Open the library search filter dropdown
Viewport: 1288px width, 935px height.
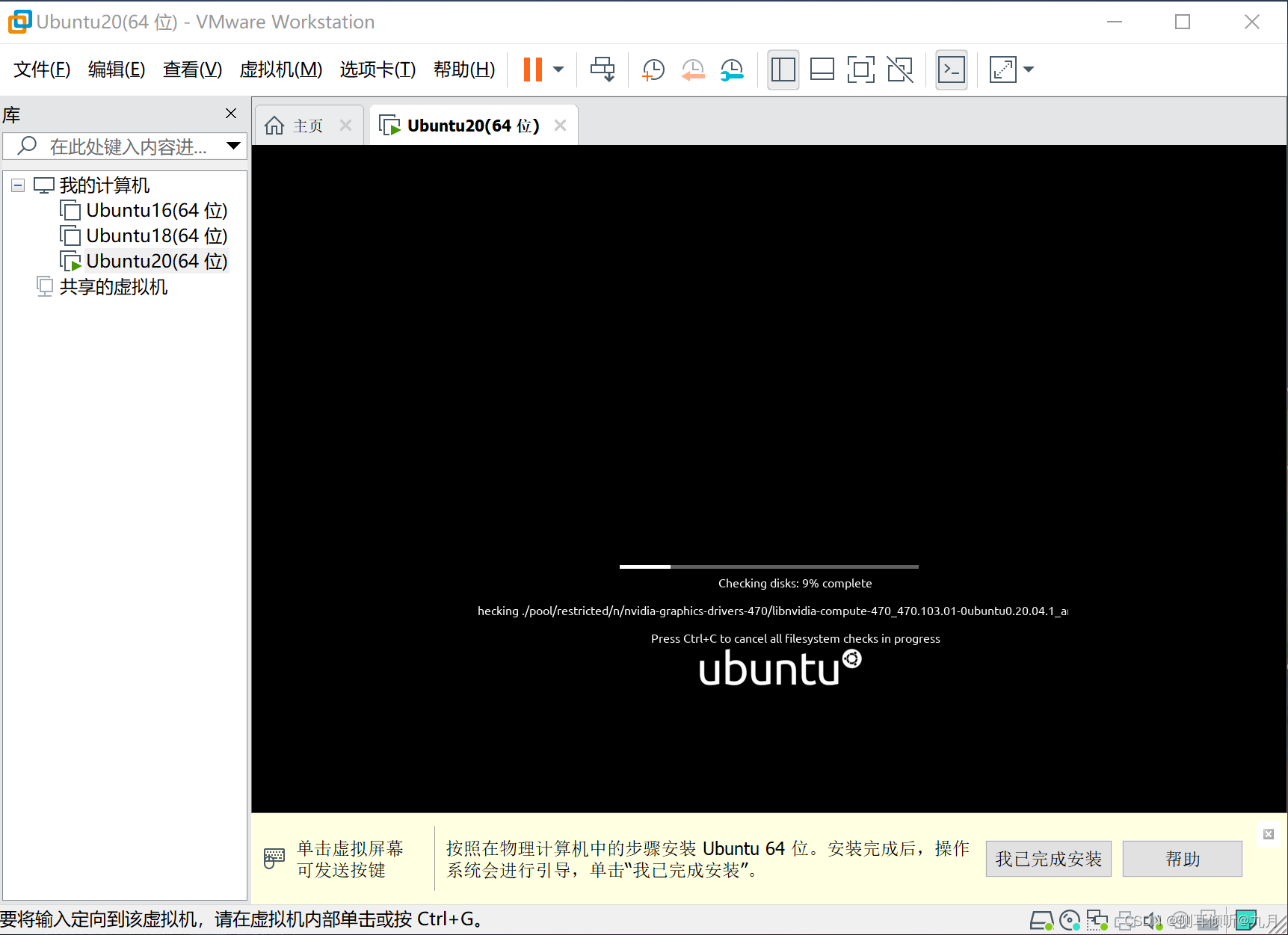click(x=234, y=146)
